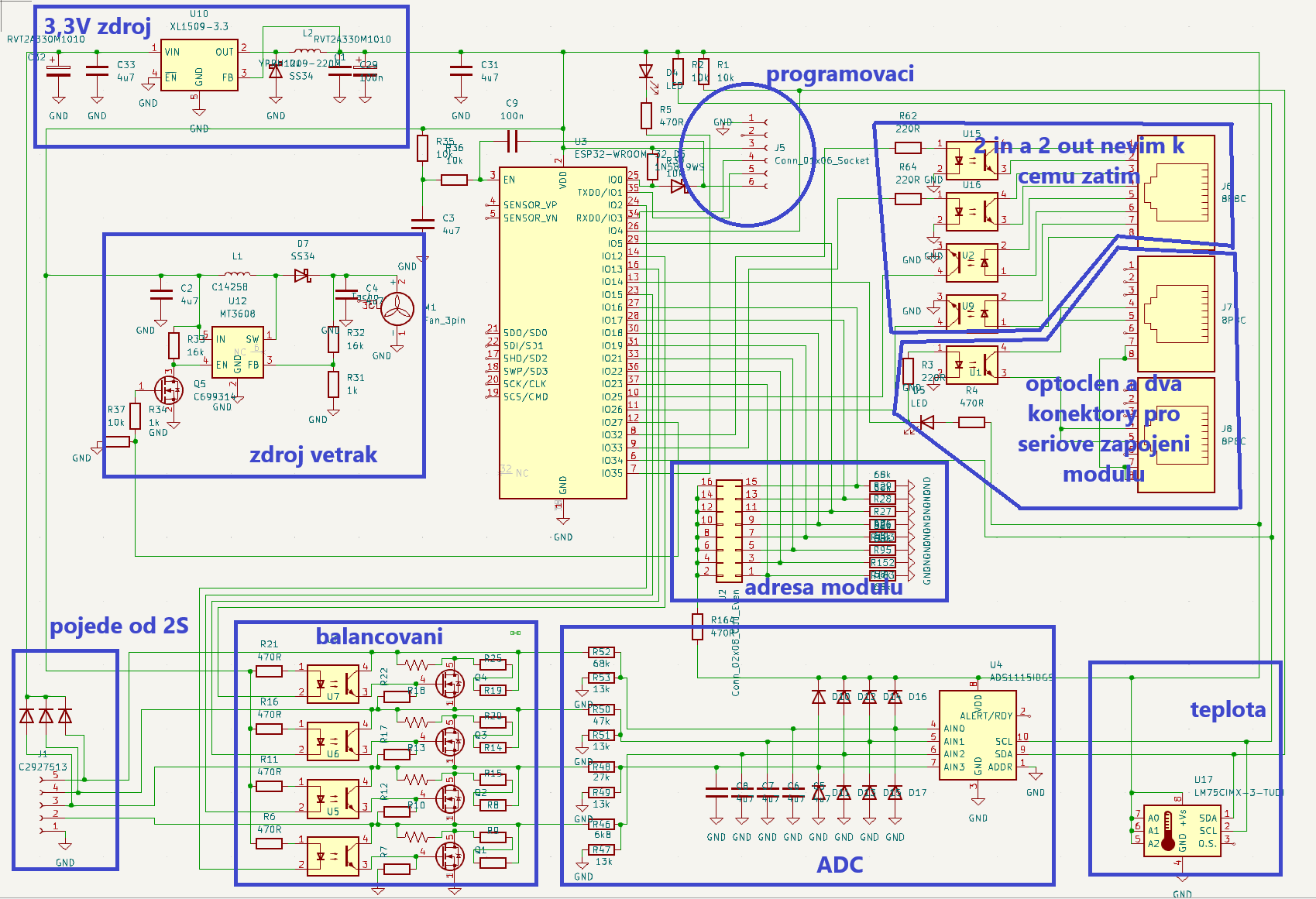Click the C31 4u7 capacitor

click(x=461, y=70)
